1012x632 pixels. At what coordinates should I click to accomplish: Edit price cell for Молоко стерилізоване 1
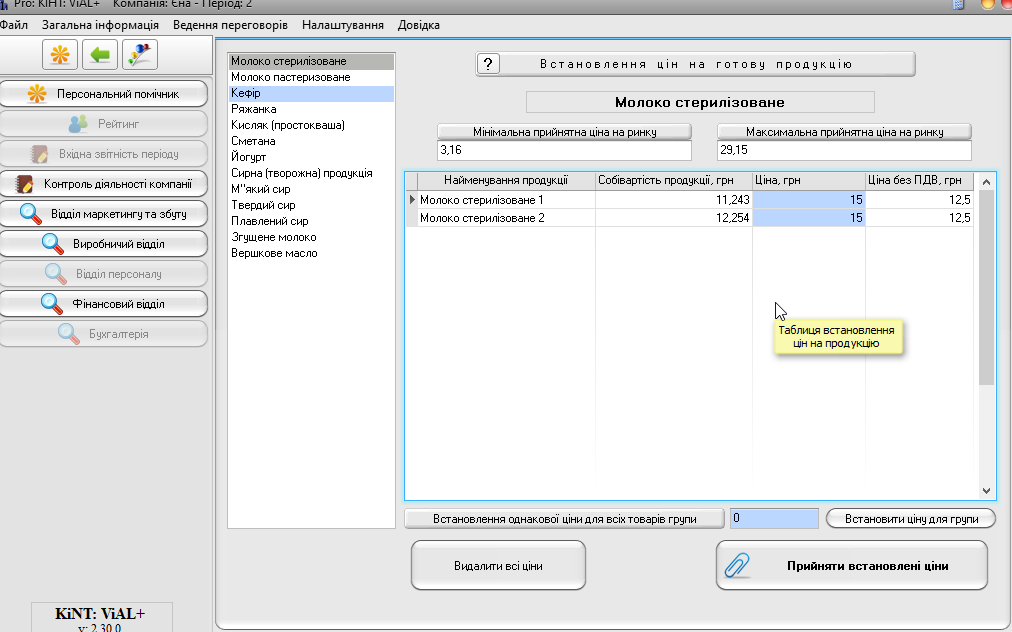[x=809, y=200]
